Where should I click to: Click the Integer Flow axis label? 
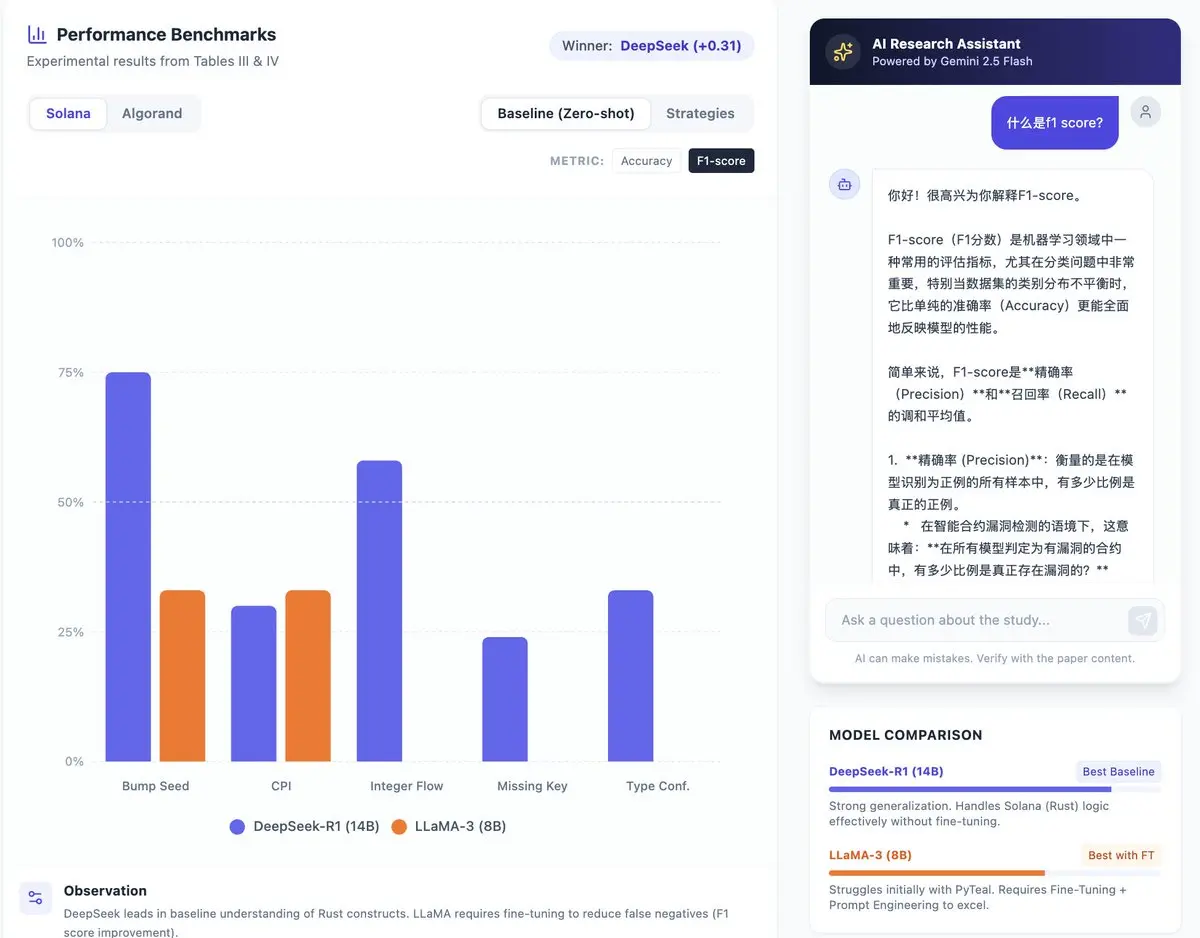click(x=406, y=786)
